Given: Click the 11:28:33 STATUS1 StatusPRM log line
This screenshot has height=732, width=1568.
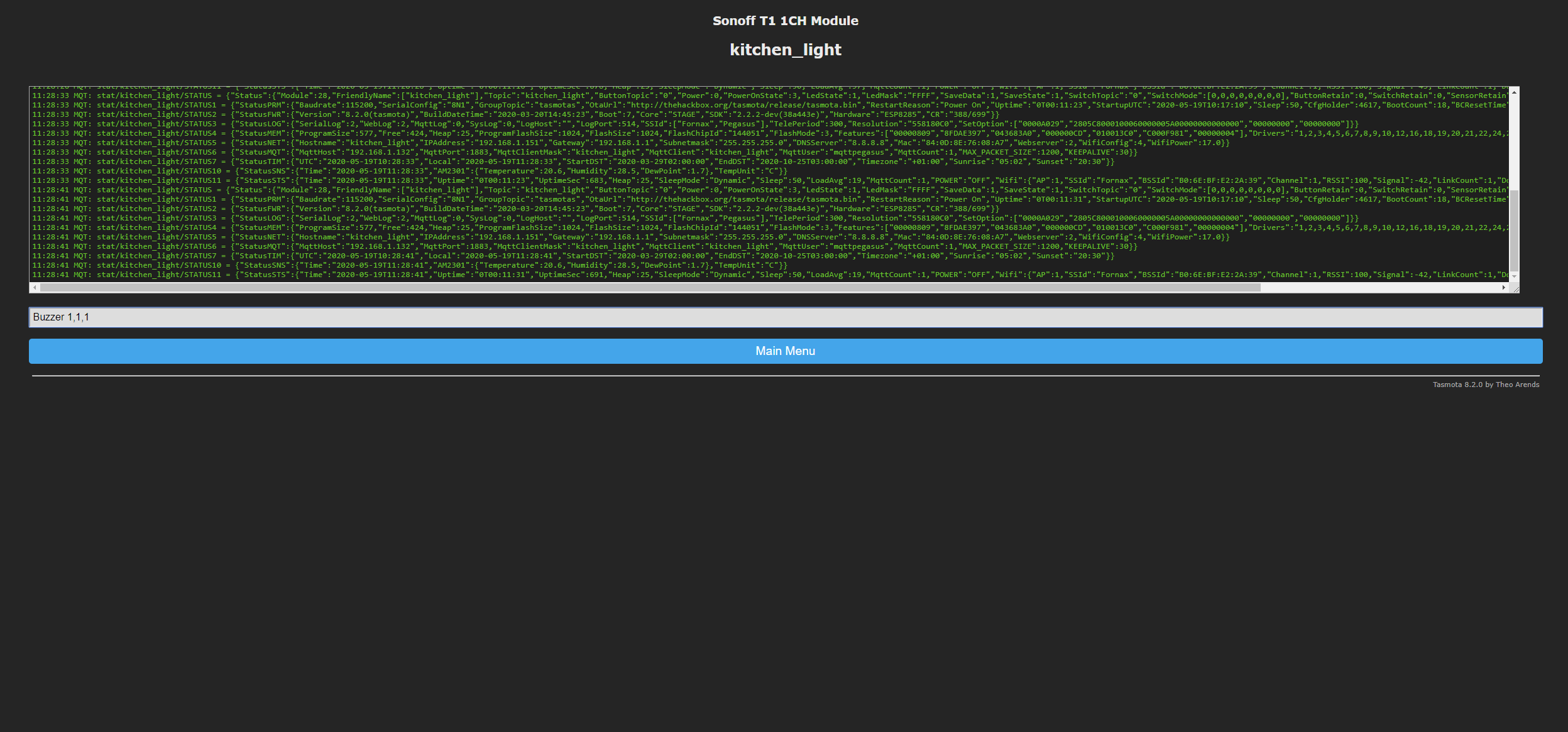Looking at the screenshot, I should coord(770,106).
